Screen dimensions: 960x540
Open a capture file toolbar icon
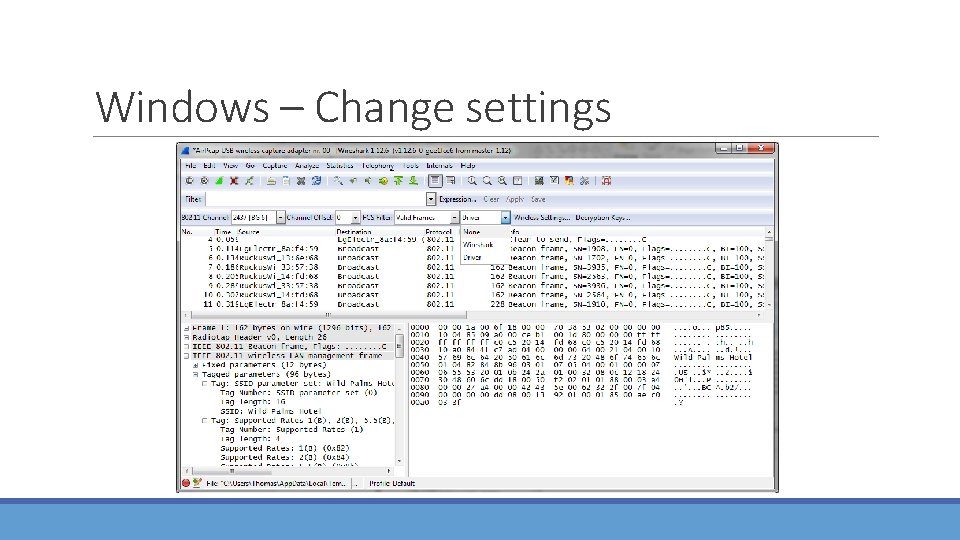pos(271,181)
